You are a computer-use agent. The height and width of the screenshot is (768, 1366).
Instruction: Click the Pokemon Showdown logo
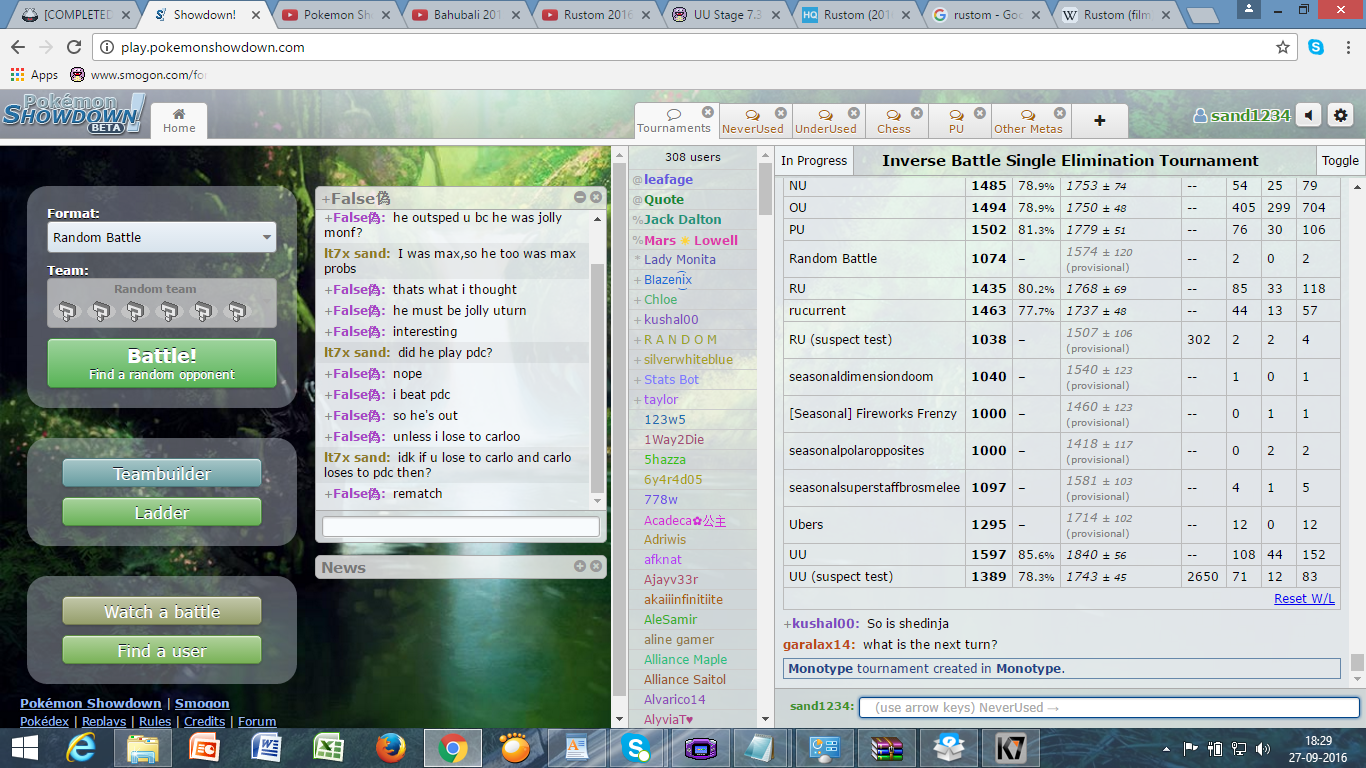(x=74, y=114)
